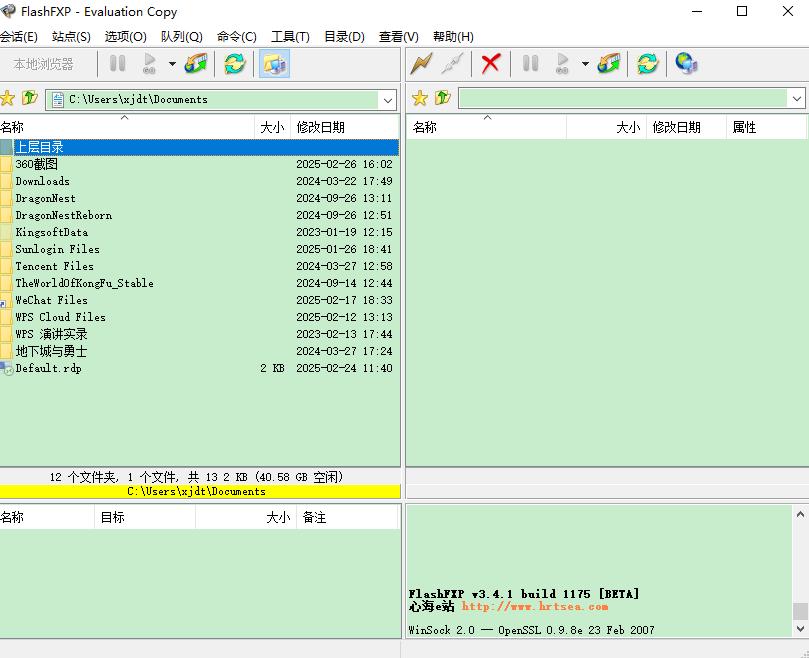The height and width of the screenshot is (658, 809).
Task: Toggle the switch-to-local-browser folder icon
Action: coord(274,63)
